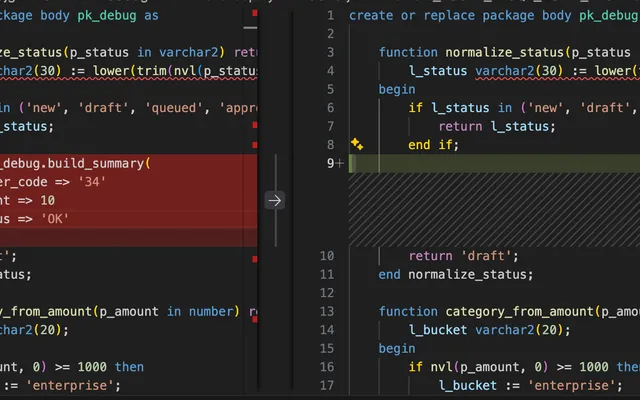Click line number 3 in the gutter
The image size is (640, 400).
[330, 52]
